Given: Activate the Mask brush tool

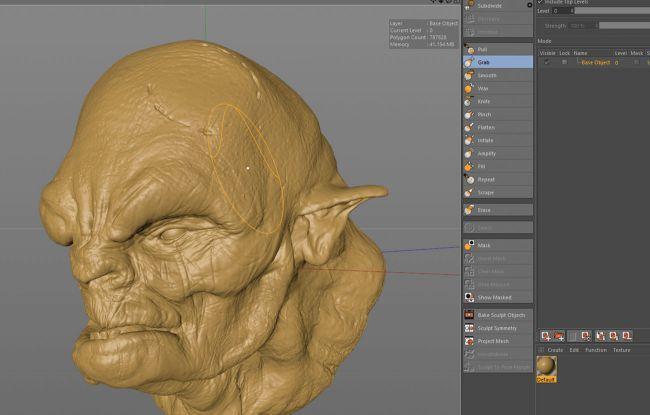Looking at the screenshot, I should pos(497,245).
